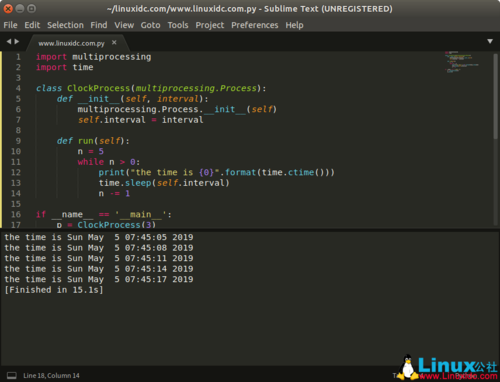Click the Line 18, Column 14 status text
The height and width of the screenshot is (382, 500).
tap(51, 376)
